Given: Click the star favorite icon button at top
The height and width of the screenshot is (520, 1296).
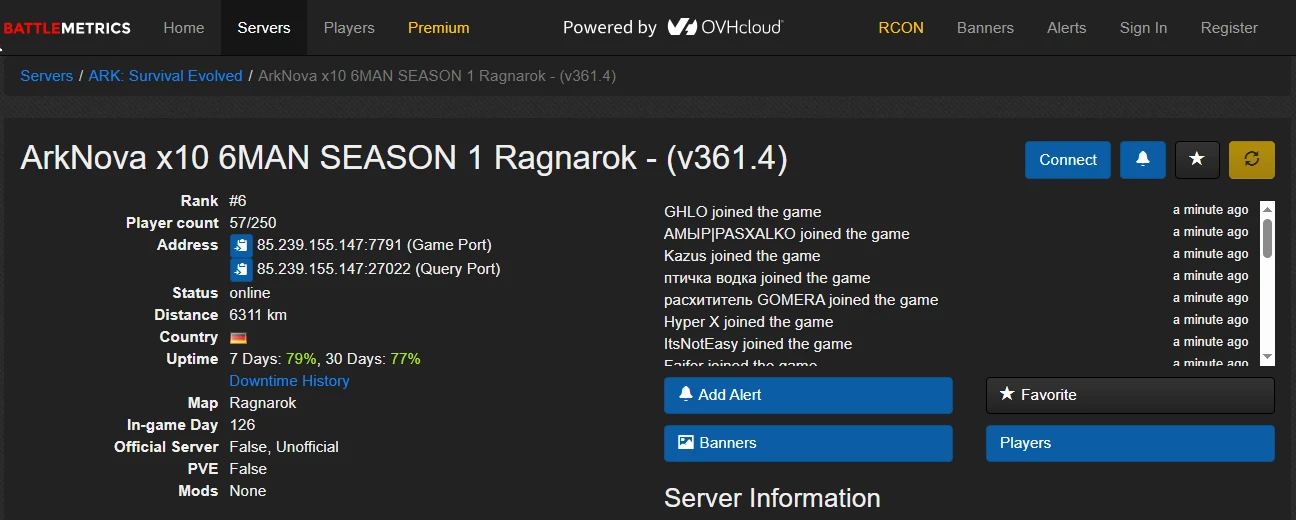Looking at the screenshot, I should click(x=1197, y=160).
